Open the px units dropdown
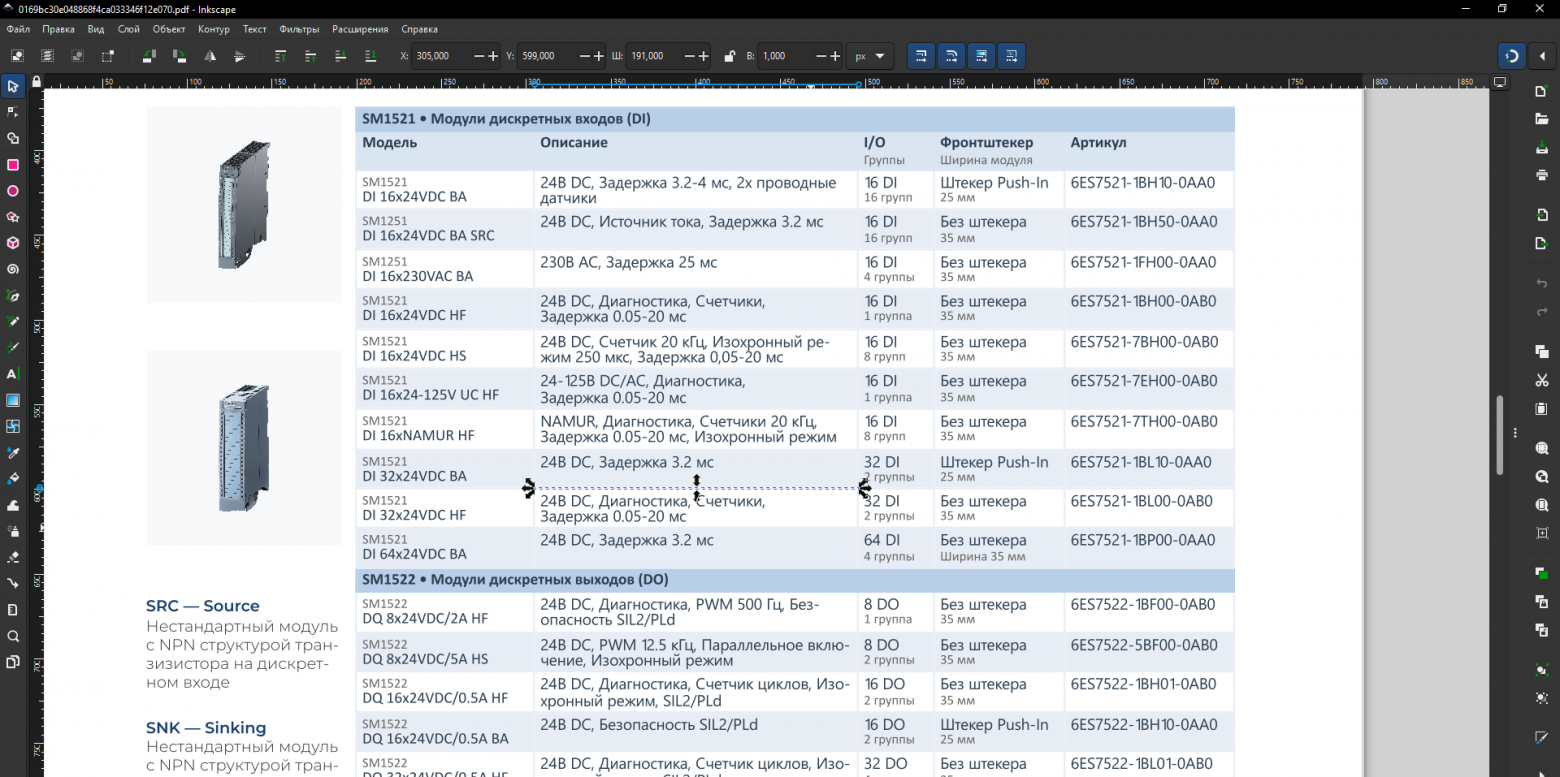Screen dimensions: 1560x777 click(x=869, y=56)
